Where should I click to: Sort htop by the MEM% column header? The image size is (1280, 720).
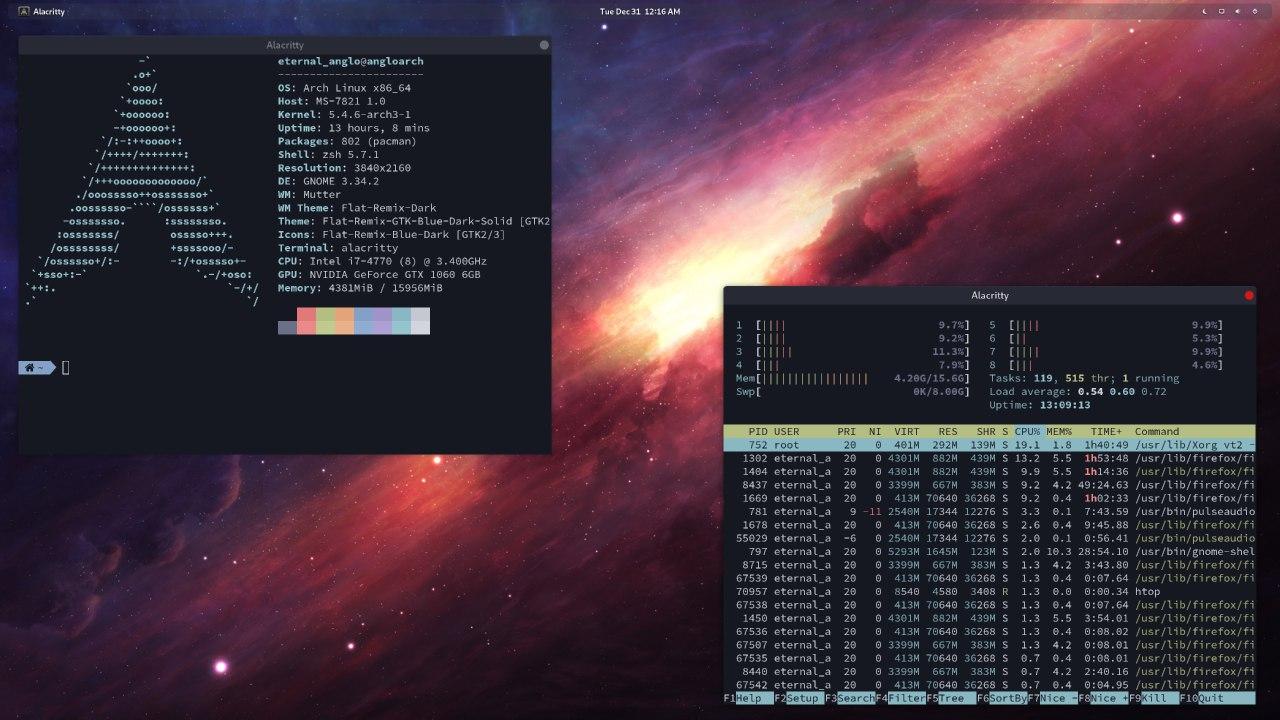click(x=1059, y=431)
